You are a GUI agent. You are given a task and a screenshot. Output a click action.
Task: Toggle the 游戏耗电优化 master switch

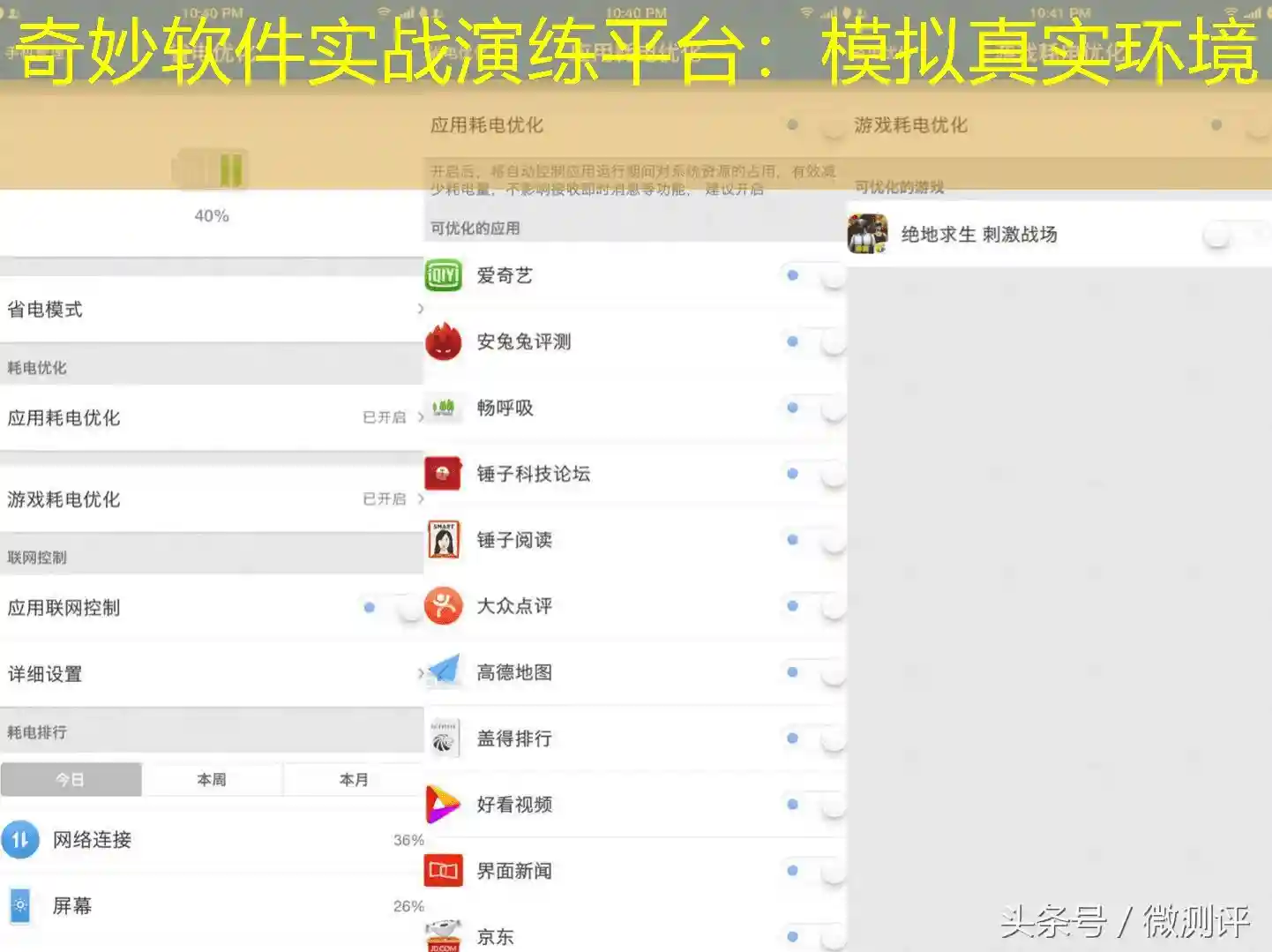1240,126
